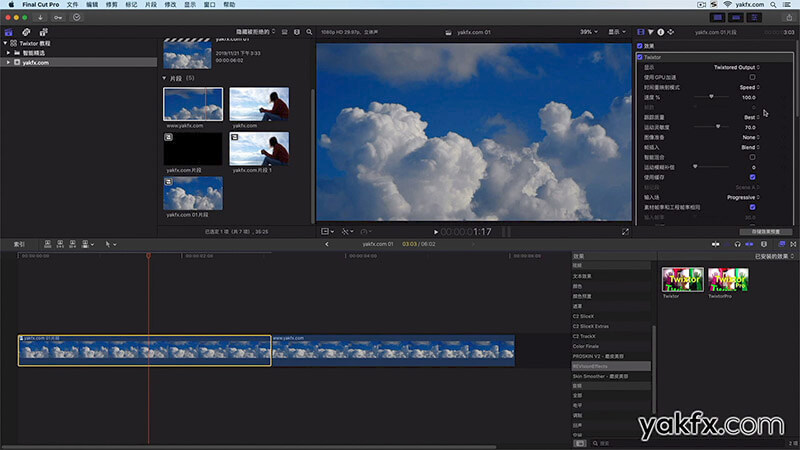The image size is (800, 450).
Task: Toggle the 效果 master checkbox in inspector
Action: pyautogui.click(x=640, y=46)
